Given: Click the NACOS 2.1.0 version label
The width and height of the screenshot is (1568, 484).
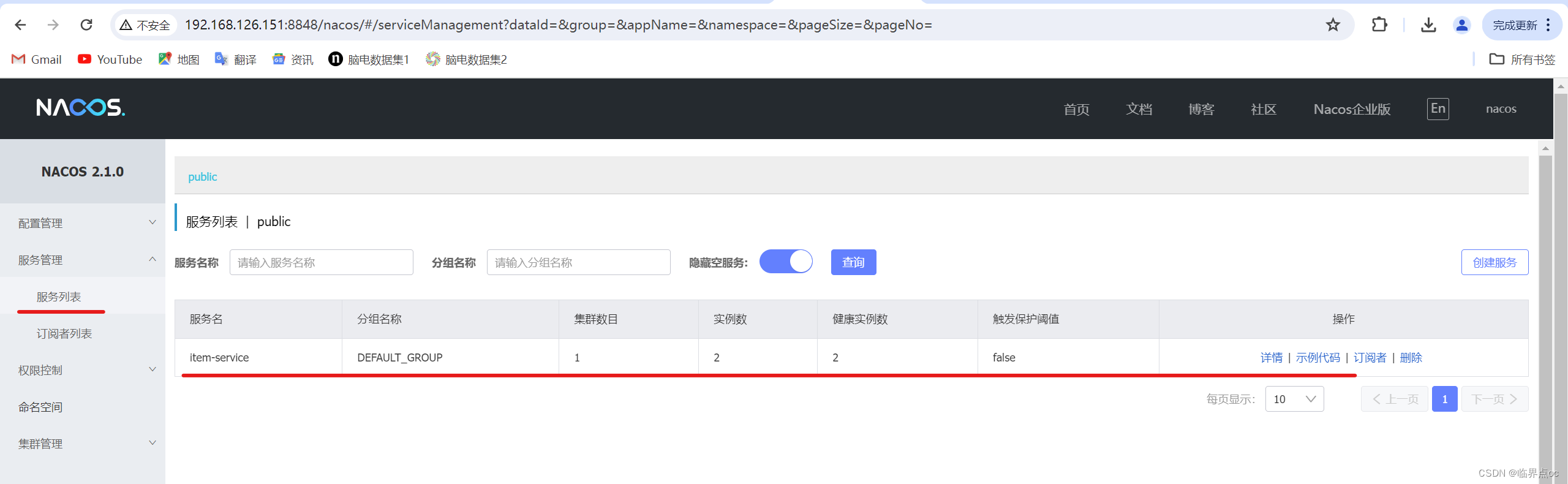Looking at the screenshot, I should (x=83, y=172).
